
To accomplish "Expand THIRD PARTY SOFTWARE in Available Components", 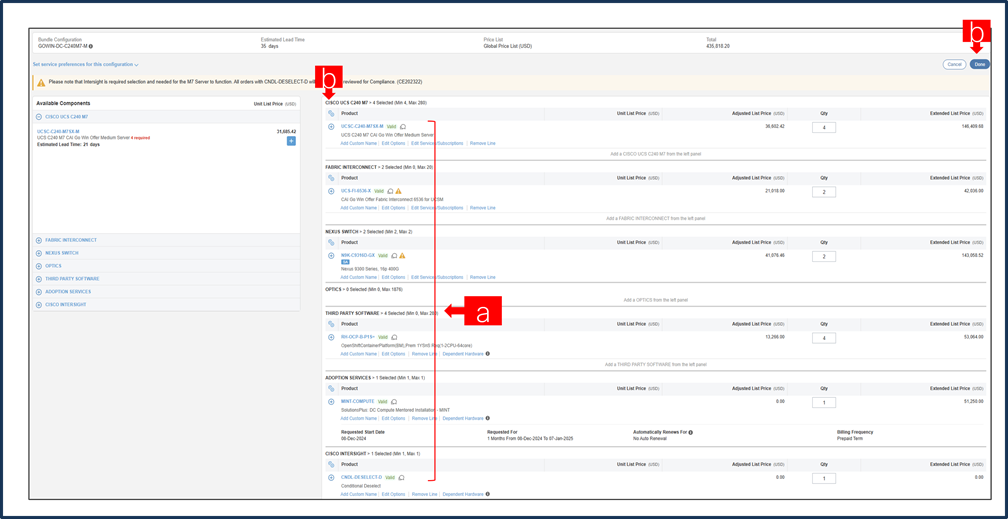I will 39,278.
